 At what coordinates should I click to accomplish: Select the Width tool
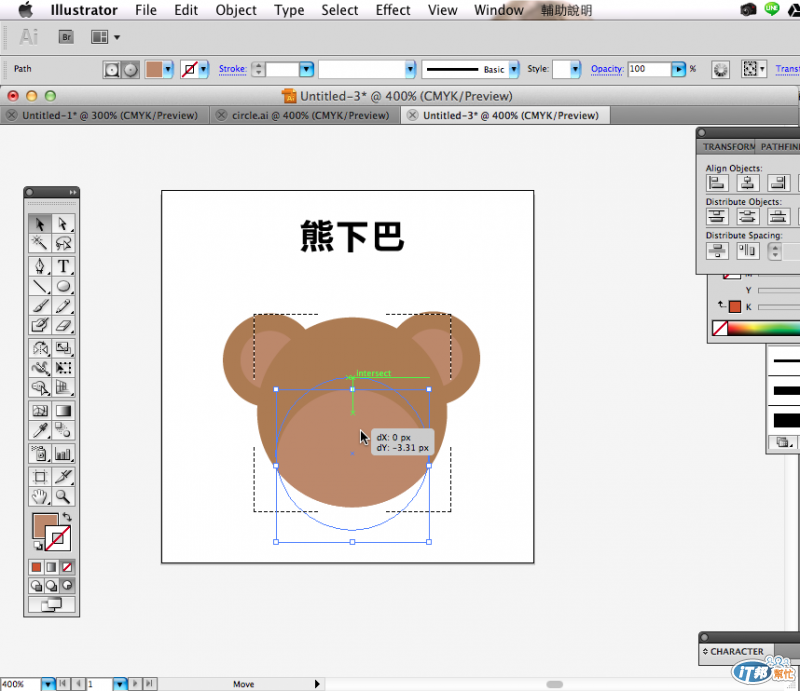click(x=40, y=368)
